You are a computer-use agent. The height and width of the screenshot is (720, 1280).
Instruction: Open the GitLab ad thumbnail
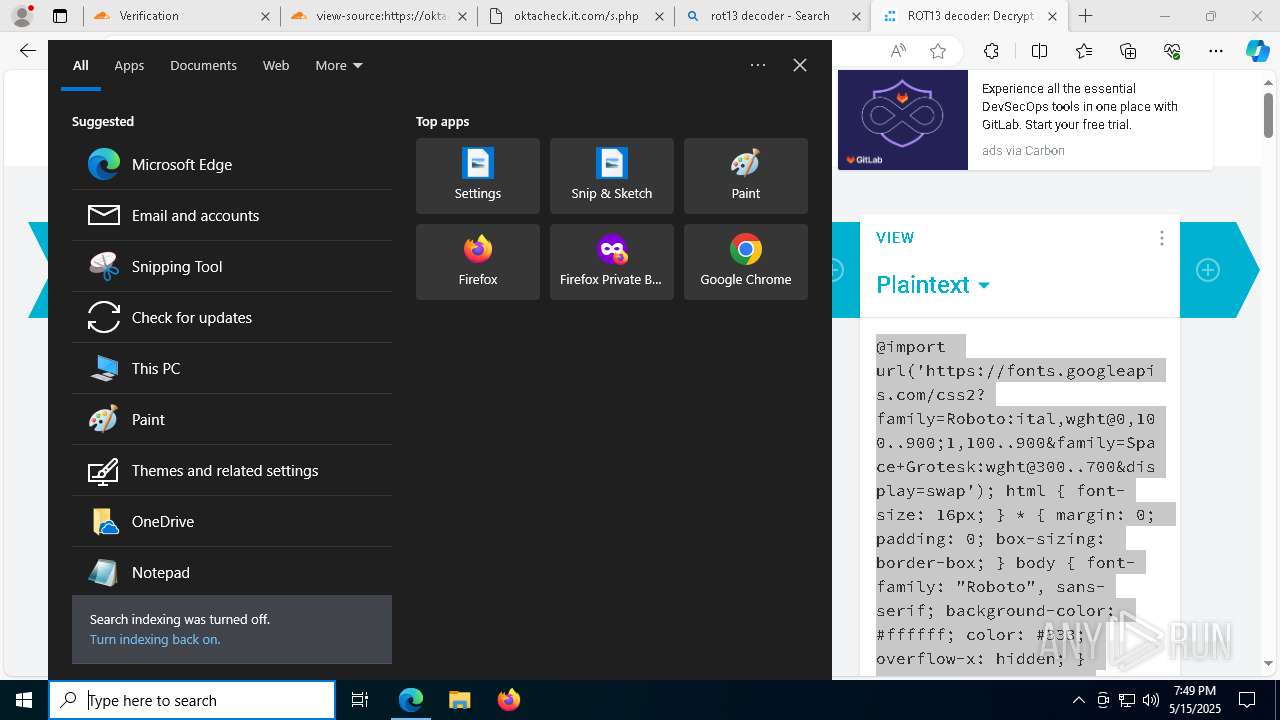(903, 119)
